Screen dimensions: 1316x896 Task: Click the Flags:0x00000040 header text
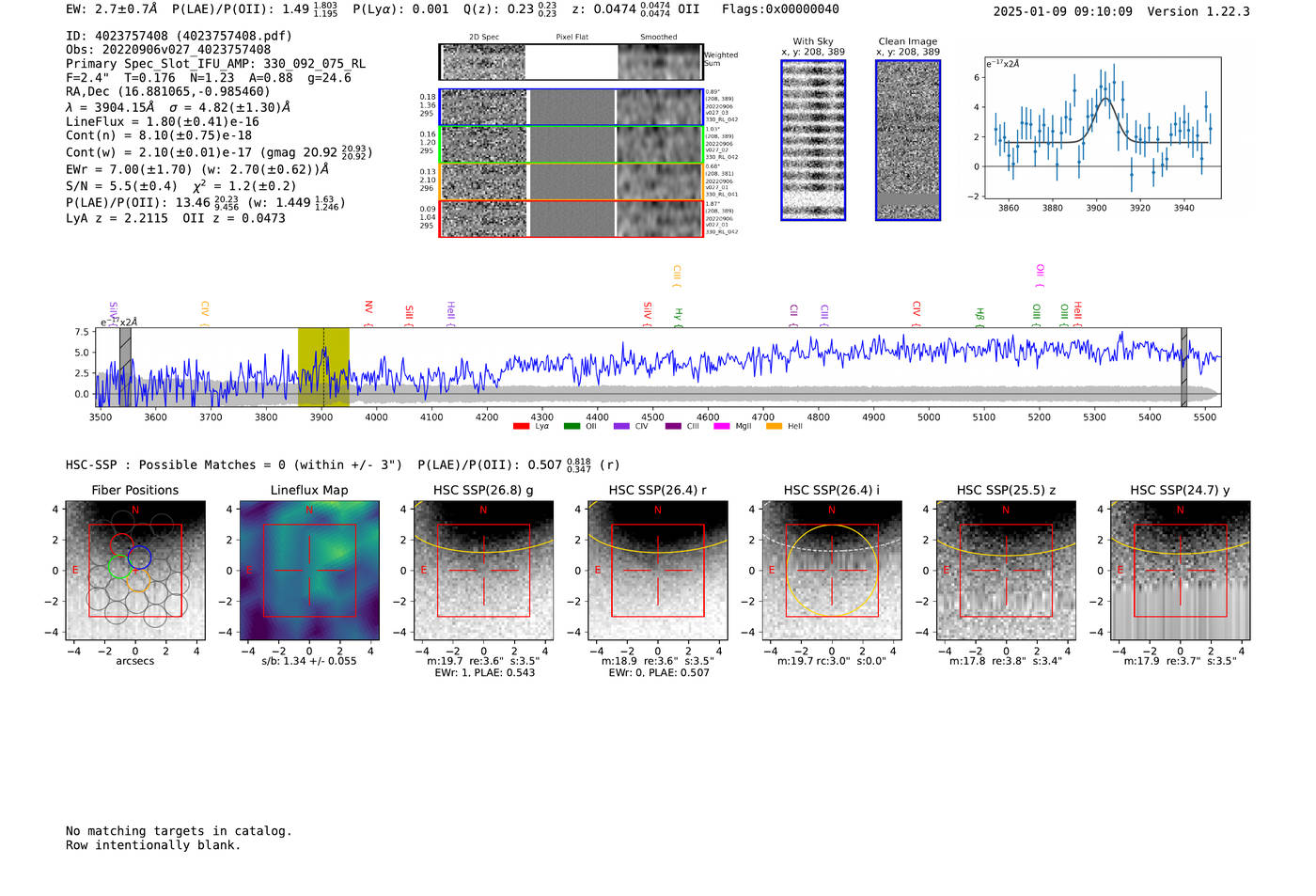tap(780, 9)
